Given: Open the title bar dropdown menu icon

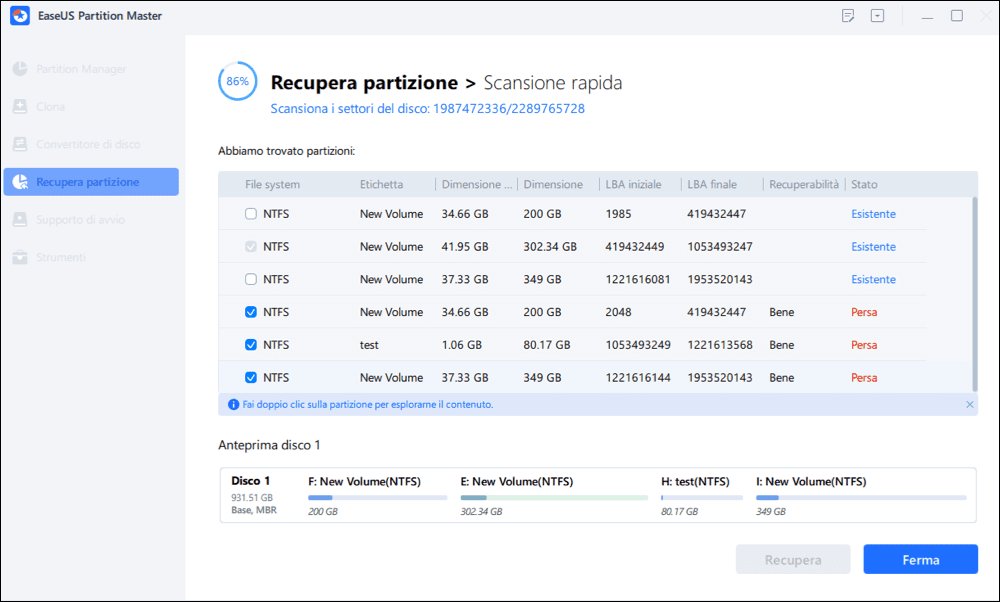Looking at the screenshot, I should point(878,16).
